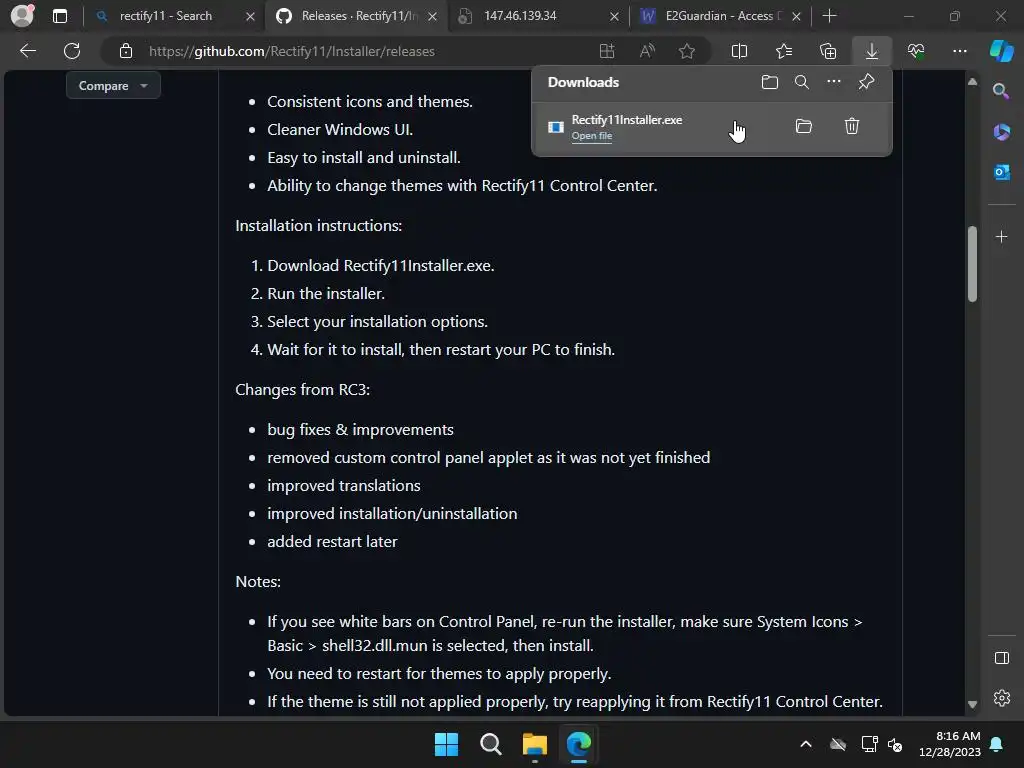Screen dimensions: 1024x768
Task: Open Microsoft 365 sidebar app
Action: tap(1001, 132)
